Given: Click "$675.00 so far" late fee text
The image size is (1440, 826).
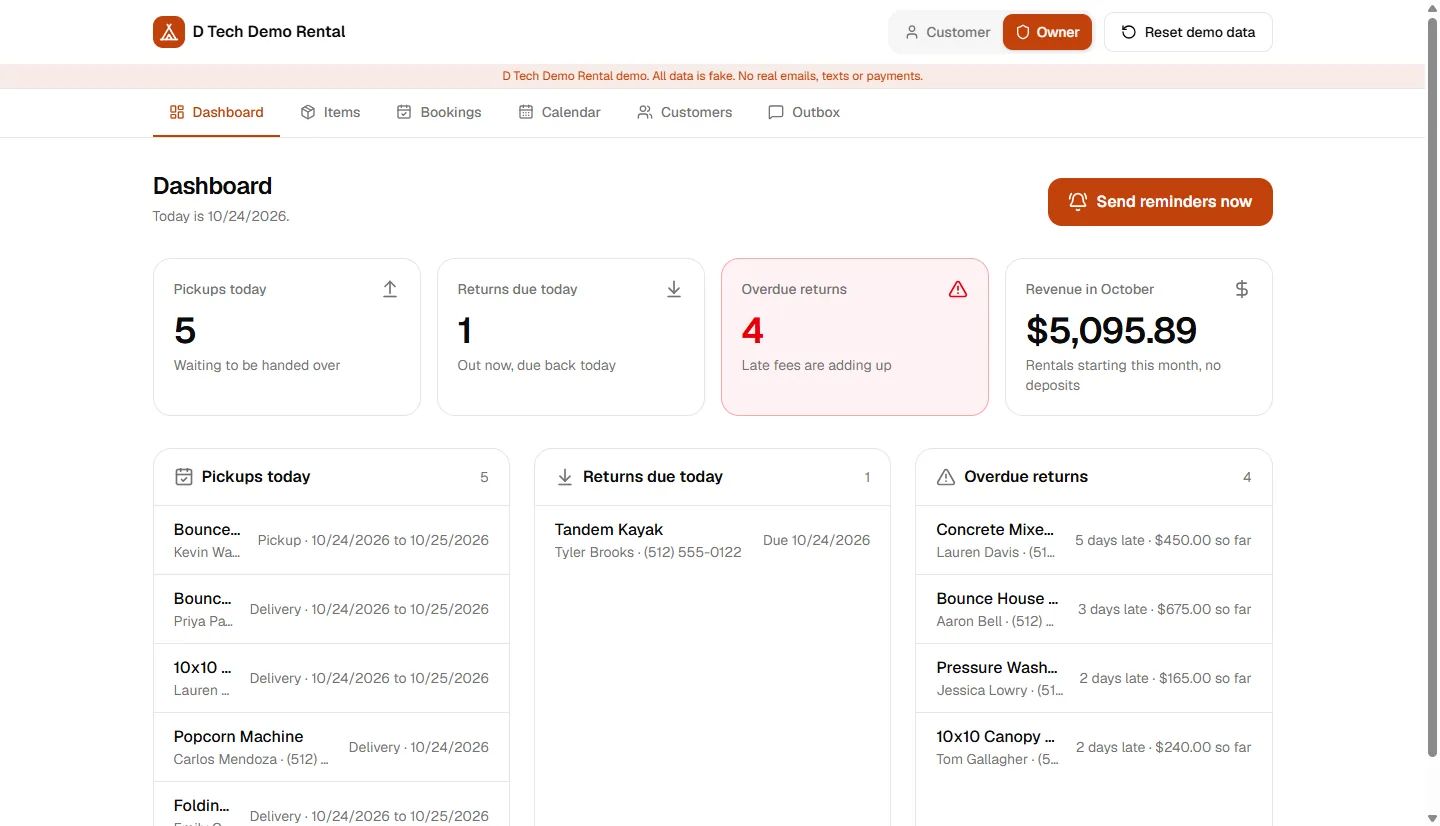Looking at the screenshot, I should (1204, 609).
